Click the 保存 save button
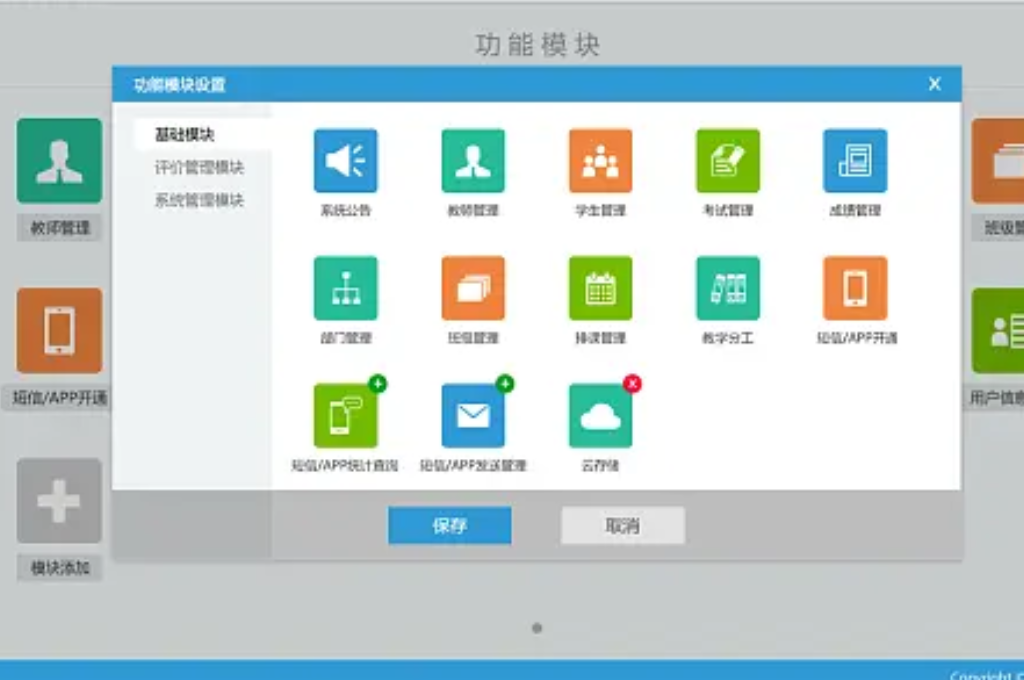 tap(449, 524)
